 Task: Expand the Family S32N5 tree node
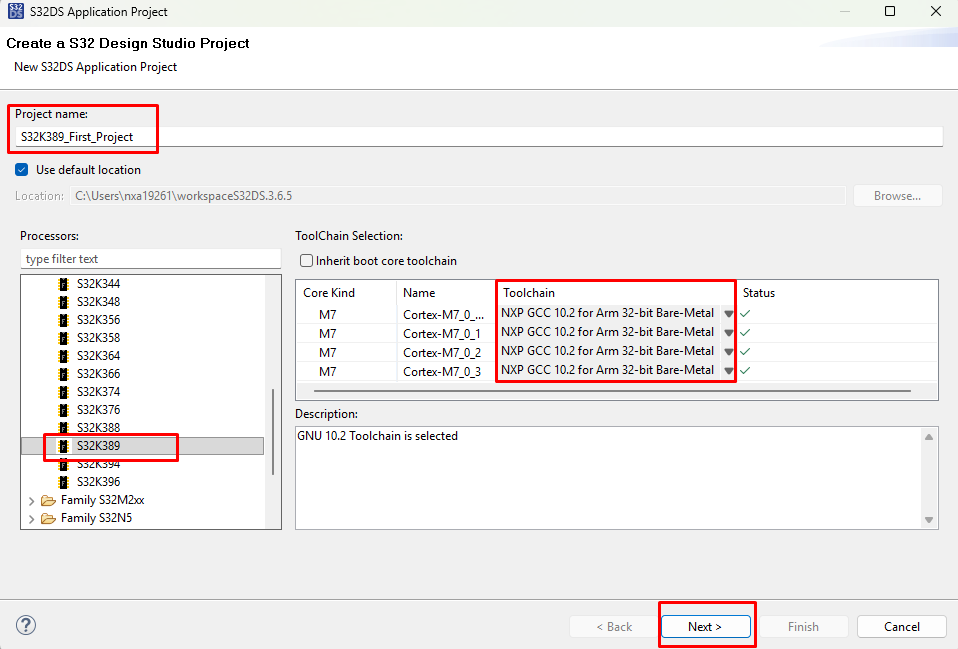32,518
